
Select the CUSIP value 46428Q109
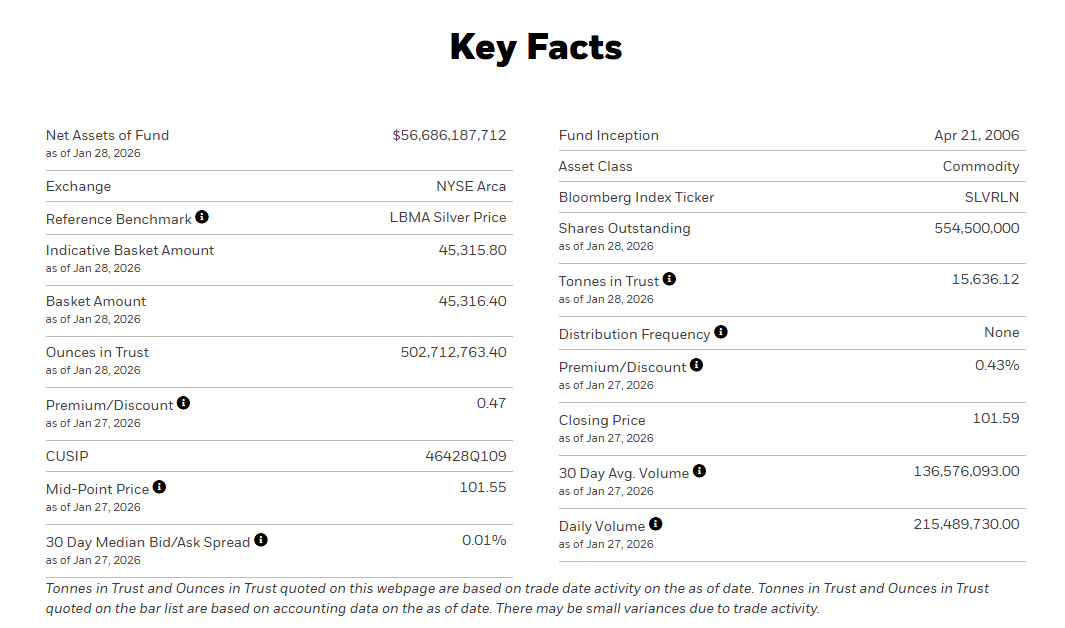[466, 456]
